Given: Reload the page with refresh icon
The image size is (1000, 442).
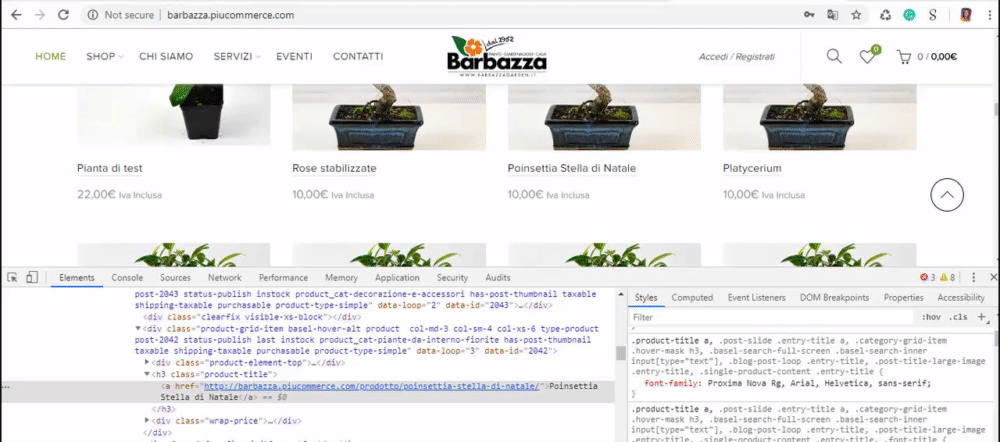Looking at the screenshot, I should click(63, 15).
